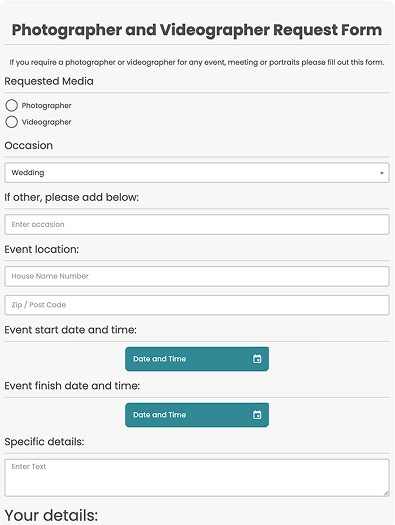Select the Videographer radio button
This screenshot has width=395, height=525.
coord(11,122)
